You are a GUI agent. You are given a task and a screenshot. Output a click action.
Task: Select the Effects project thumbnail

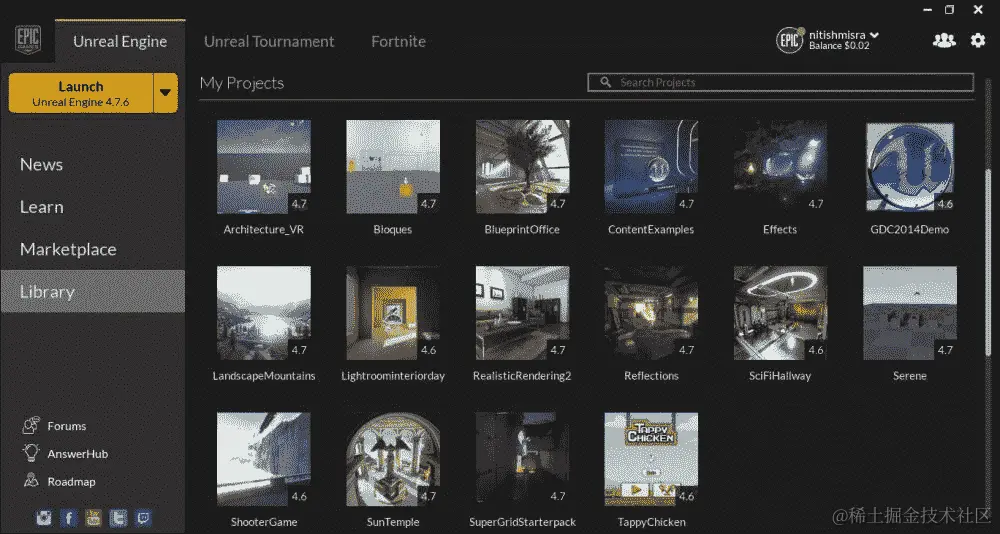click(x=781, y=167)
